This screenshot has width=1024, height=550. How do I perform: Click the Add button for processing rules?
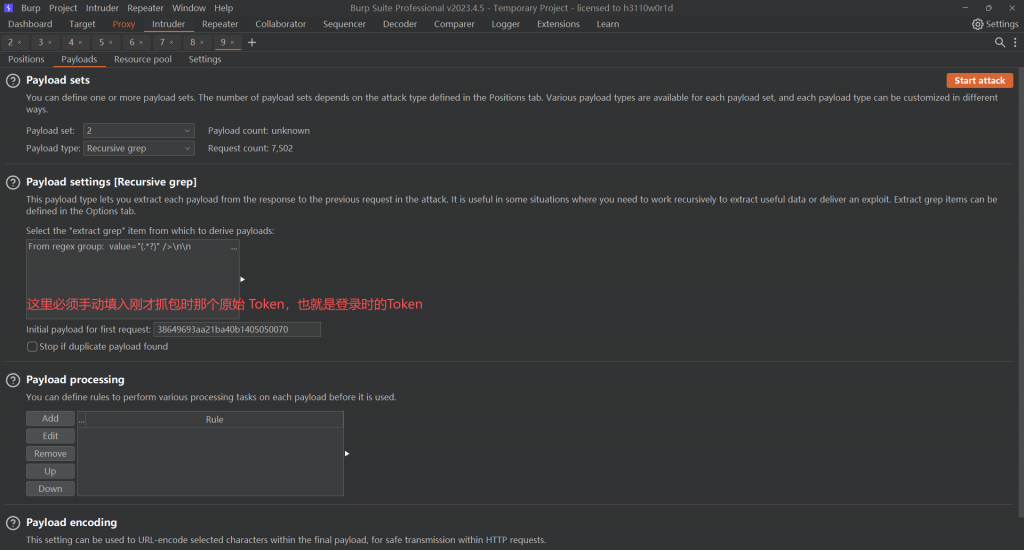(50, 419)
